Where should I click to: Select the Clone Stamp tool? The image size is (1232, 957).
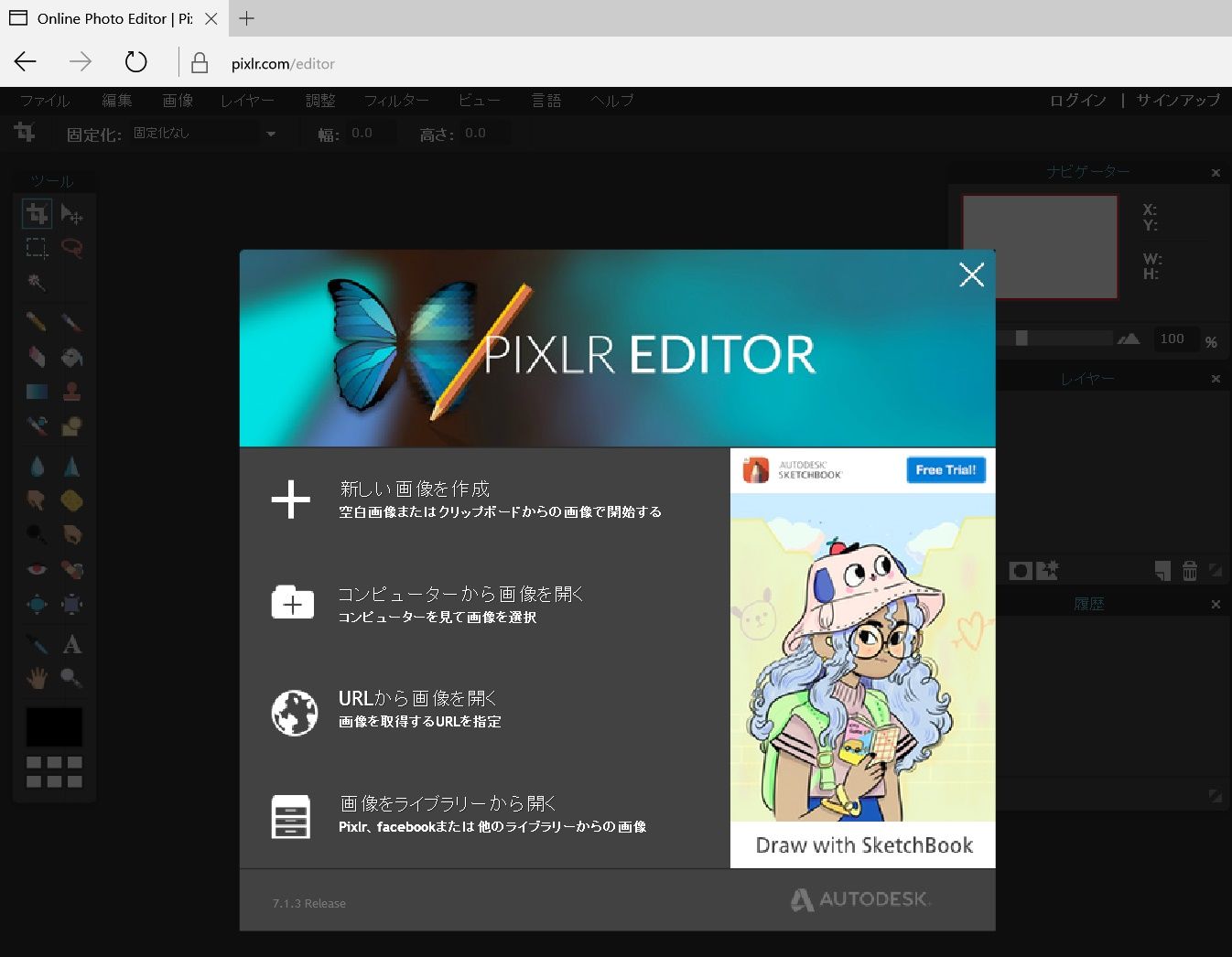(71, 392)
